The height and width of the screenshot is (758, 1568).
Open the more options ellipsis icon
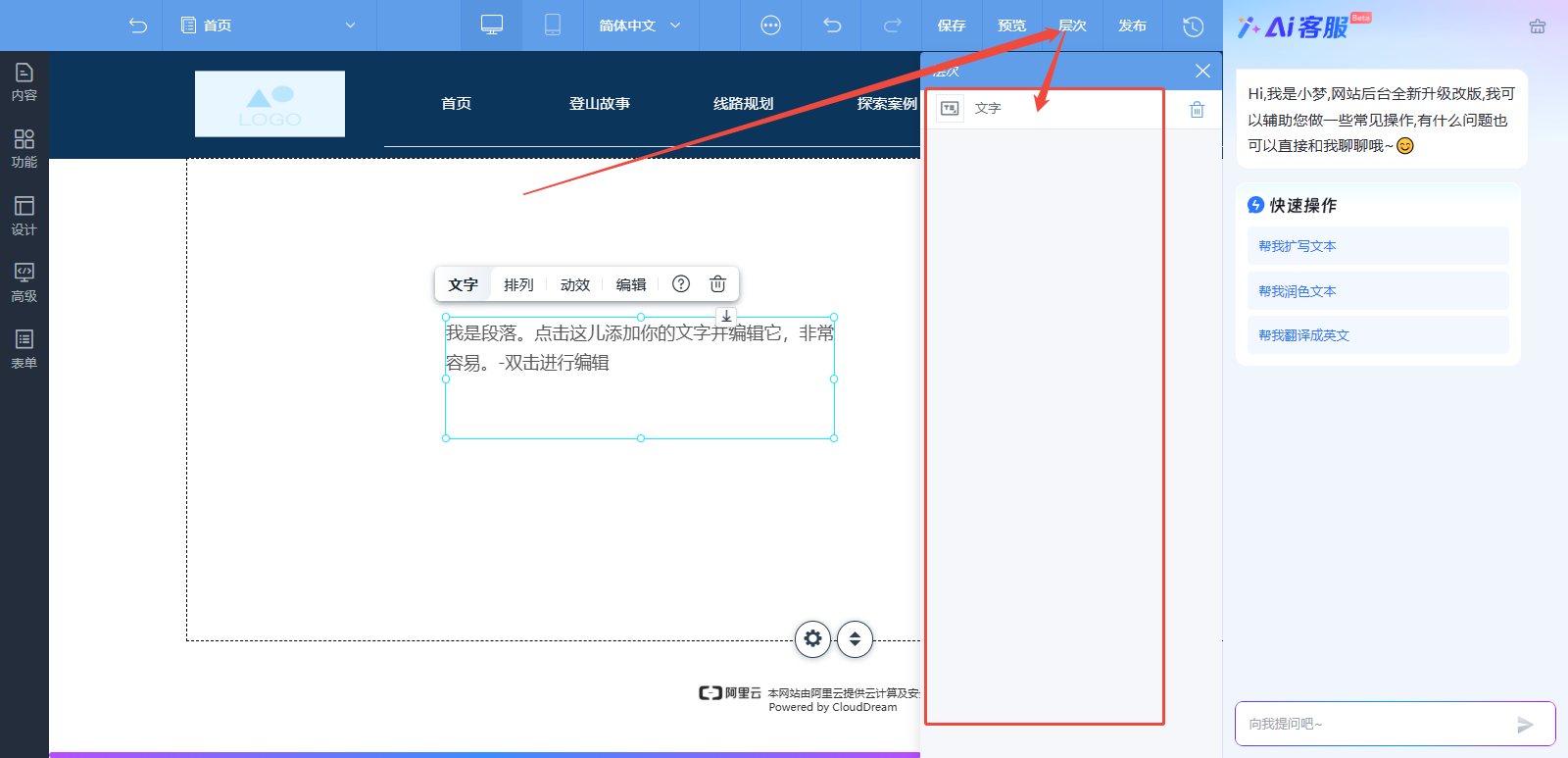771,25
